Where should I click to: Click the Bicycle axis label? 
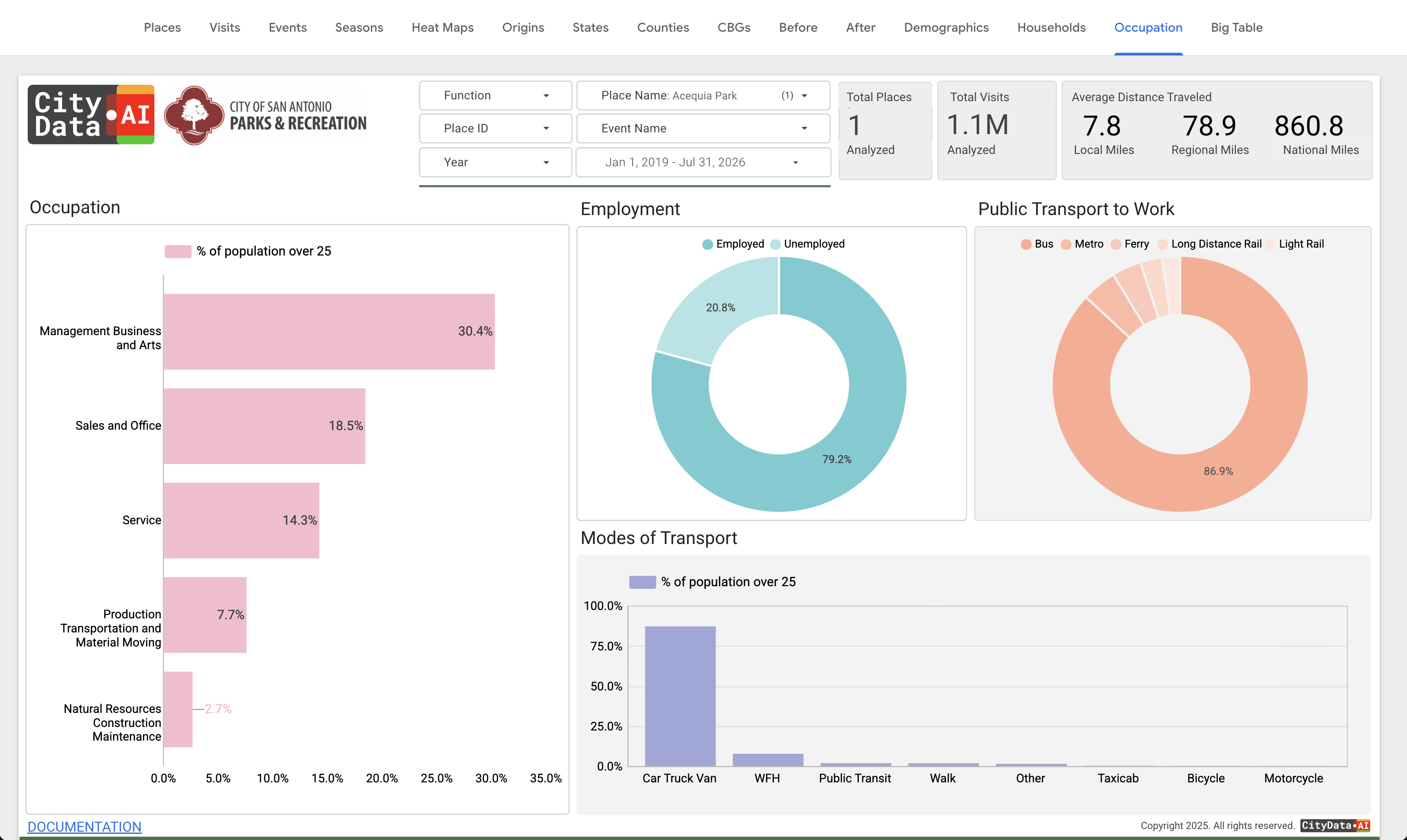click(1206, 778)
